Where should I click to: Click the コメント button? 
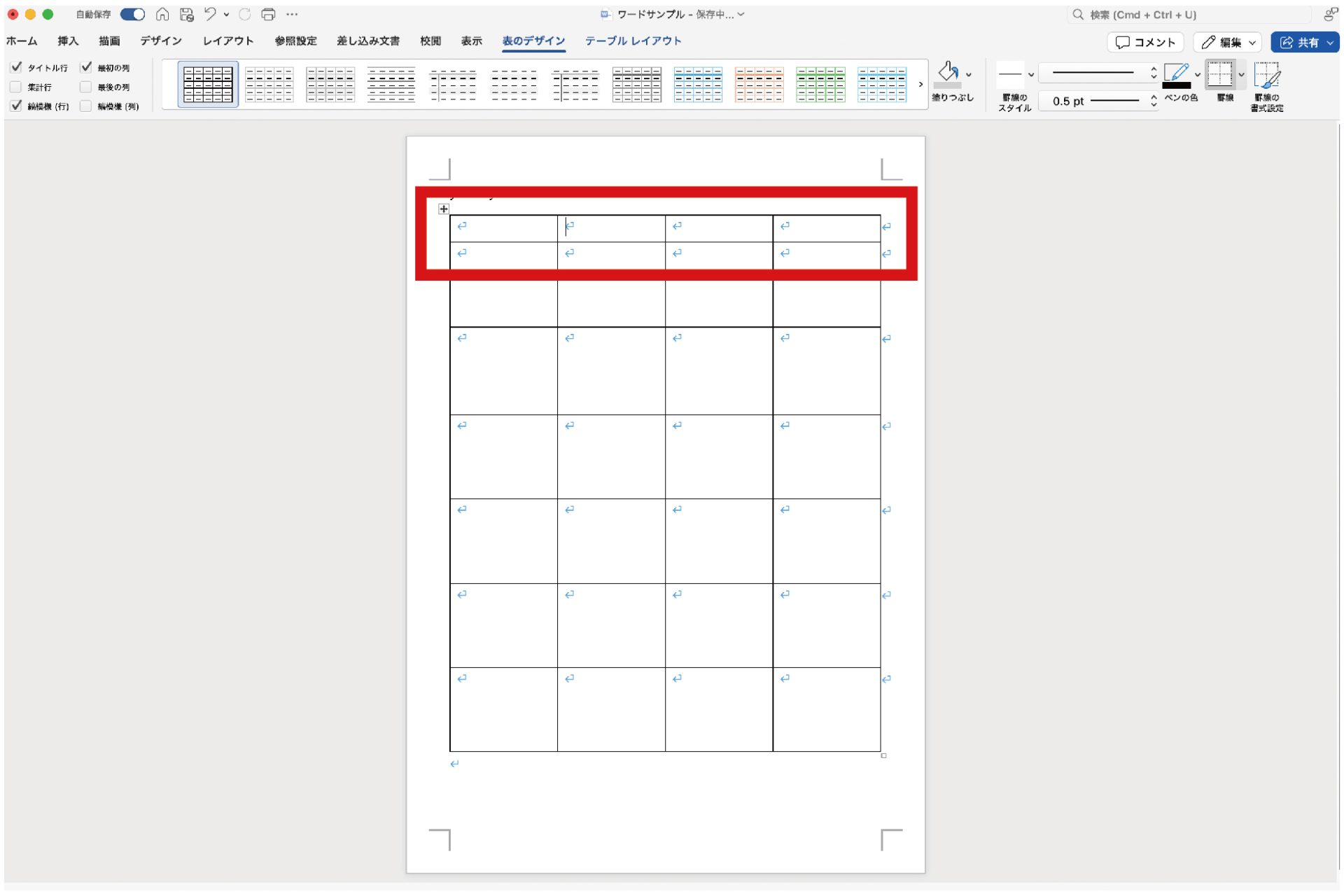(x=1145, y=42)
